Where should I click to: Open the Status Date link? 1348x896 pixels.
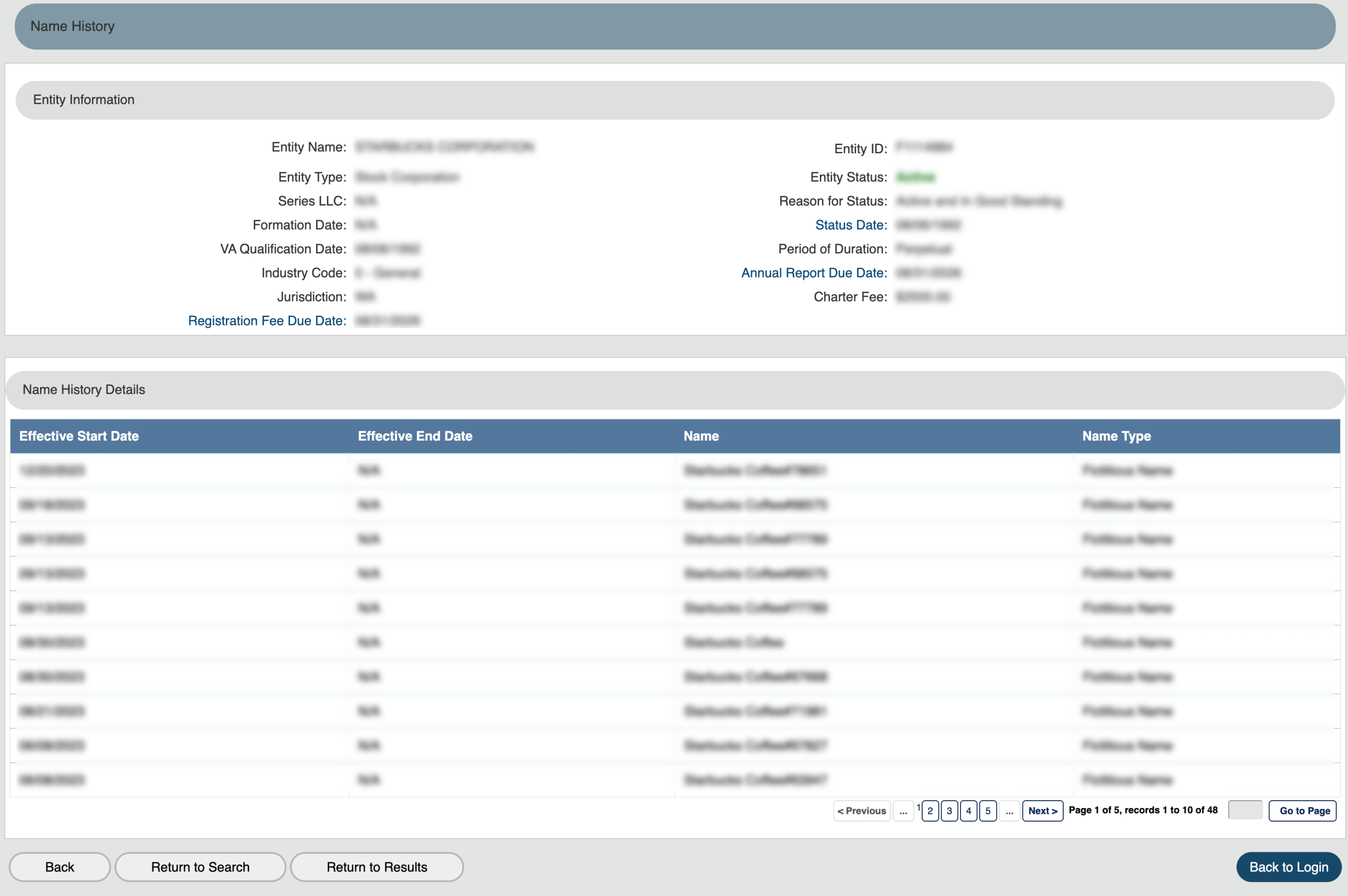tap(851, 225)
